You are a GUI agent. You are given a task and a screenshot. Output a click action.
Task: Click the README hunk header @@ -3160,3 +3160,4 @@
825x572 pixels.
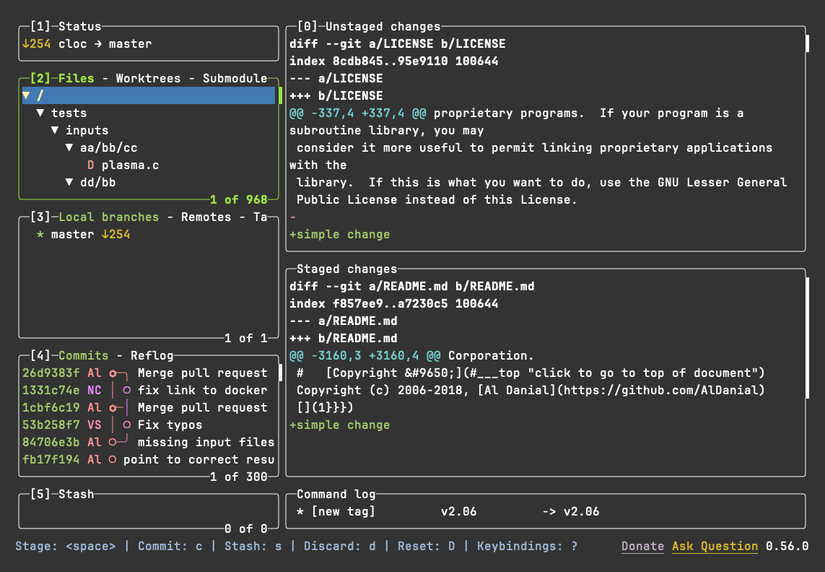click(365, 355)
